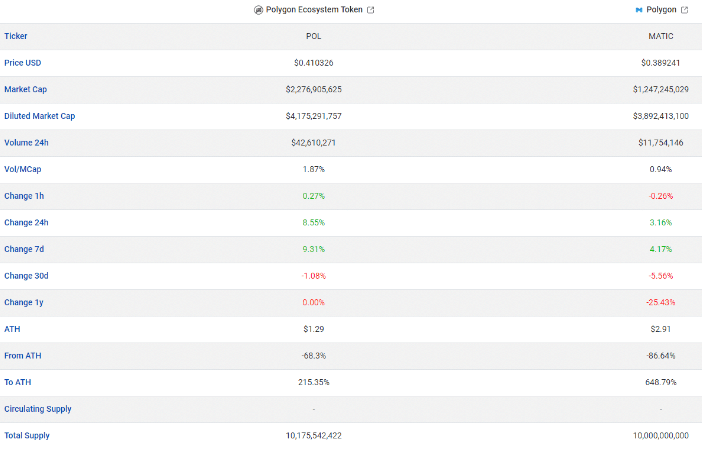
Task: Select the Diluted Market Cap label
Action: (x=39, y=116)
